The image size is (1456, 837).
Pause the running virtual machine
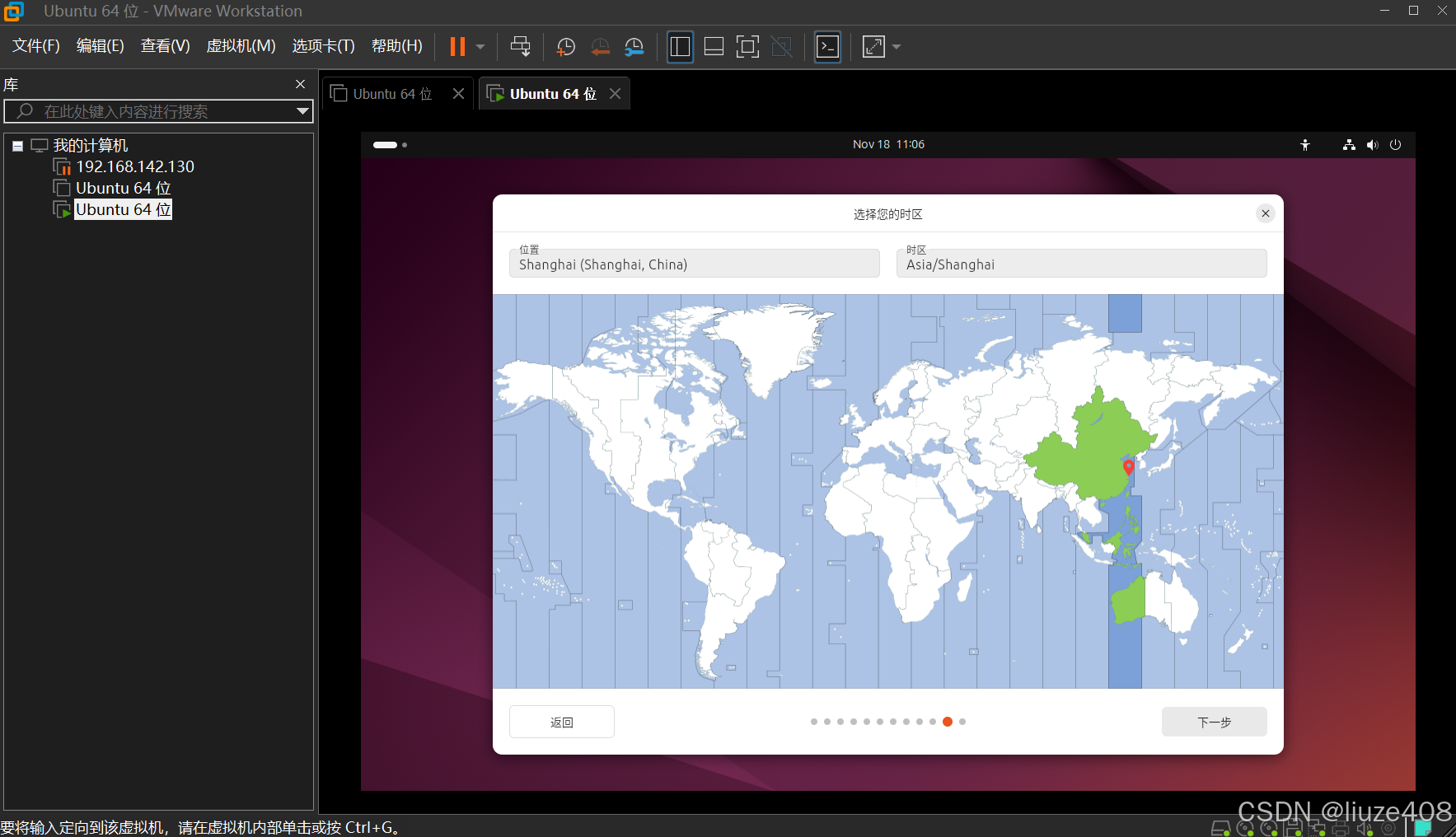[457, 46]
